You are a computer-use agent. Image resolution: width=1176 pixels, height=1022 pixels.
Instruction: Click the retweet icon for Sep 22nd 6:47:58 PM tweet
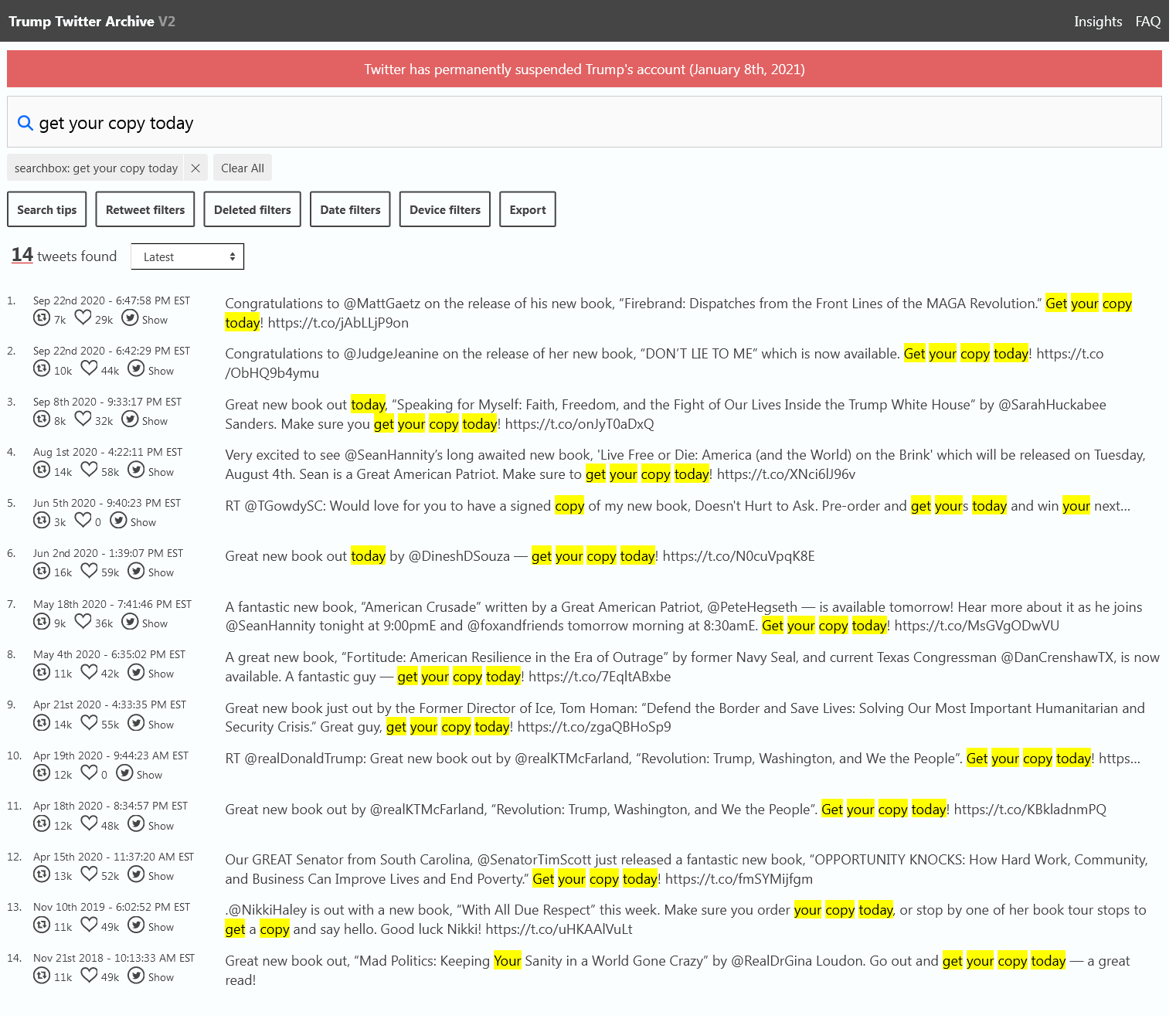pos(42,317)
